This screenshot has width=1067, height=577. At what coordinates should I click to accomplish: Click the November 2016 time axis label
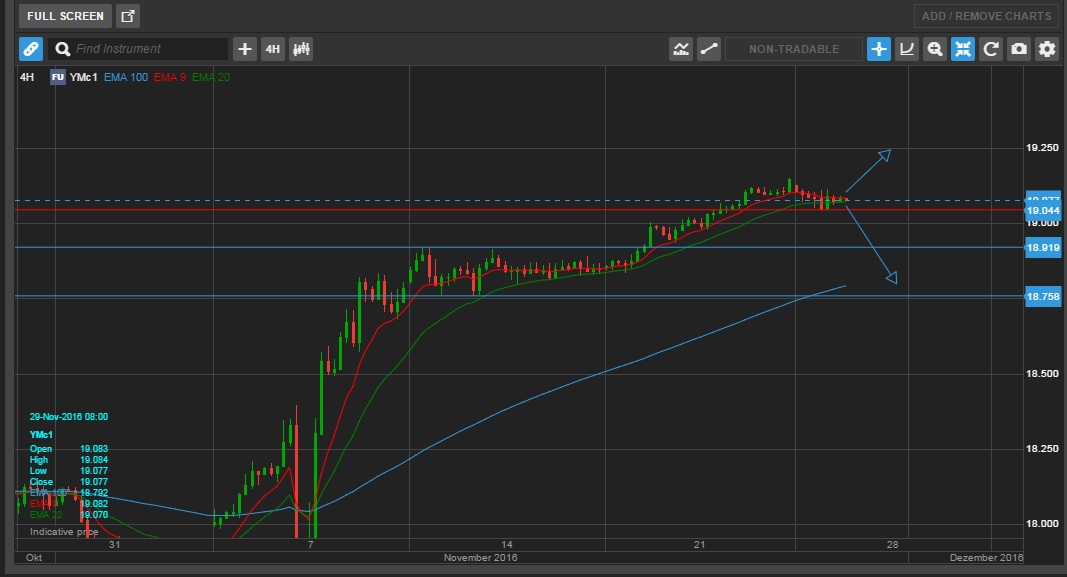(480, 558)
